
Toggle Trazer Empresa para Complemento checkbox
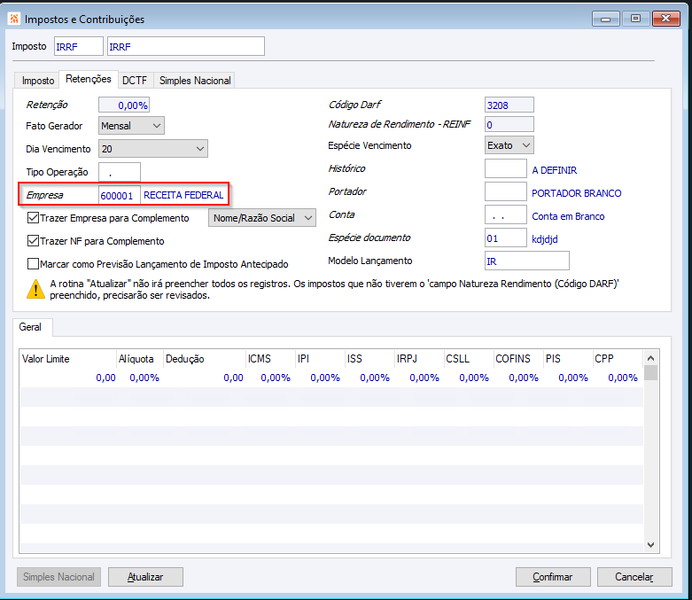coord(33,218)
